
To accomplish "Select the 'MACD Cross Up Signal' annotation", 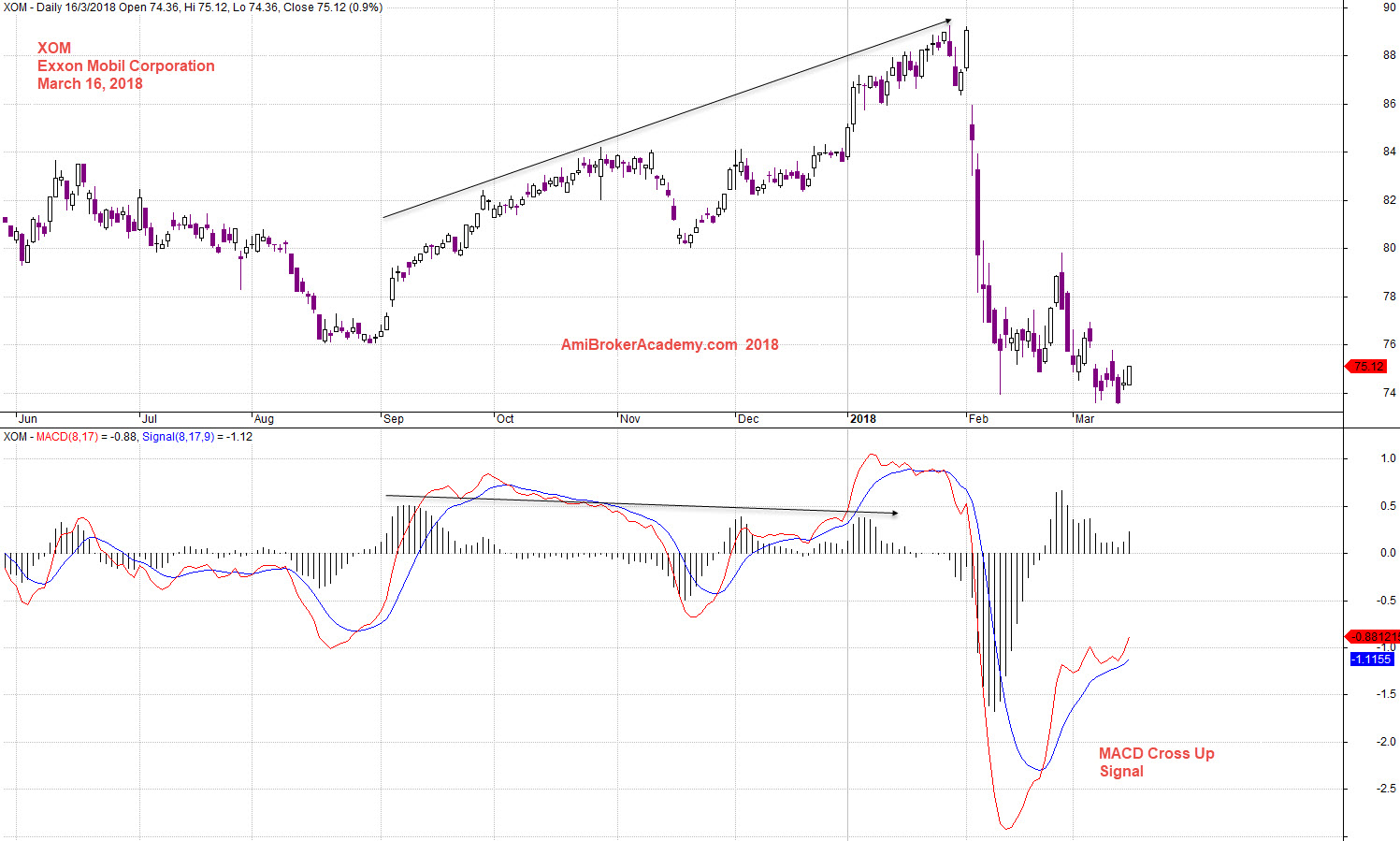I will tap(1157, 762).
